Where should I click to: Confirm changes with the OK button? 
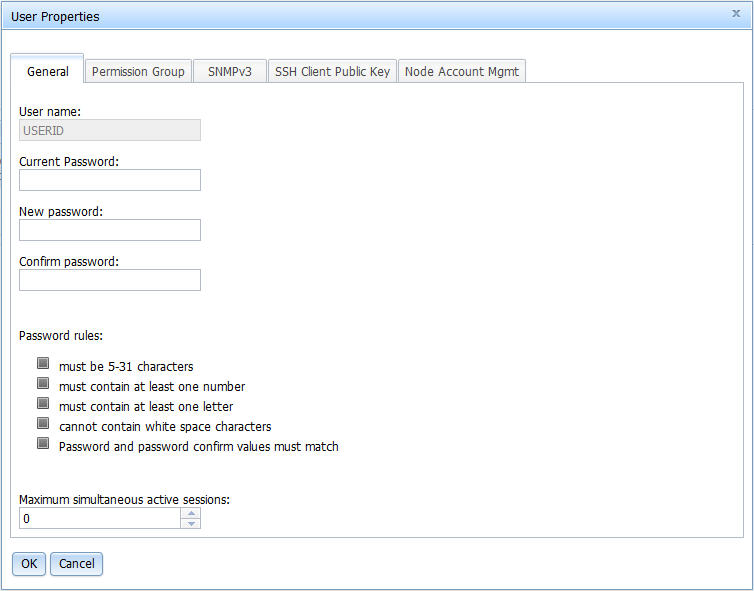pyautogui.click(x=29, y=564)
